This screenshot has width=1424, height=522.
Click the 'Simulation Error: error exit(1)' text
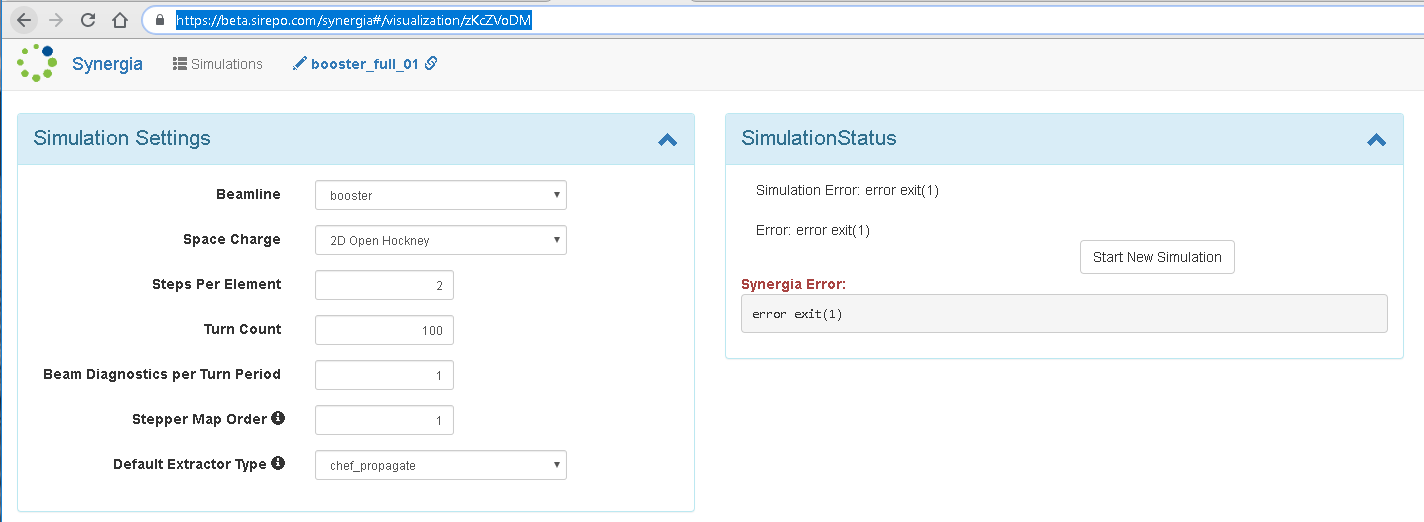point(847,190)
